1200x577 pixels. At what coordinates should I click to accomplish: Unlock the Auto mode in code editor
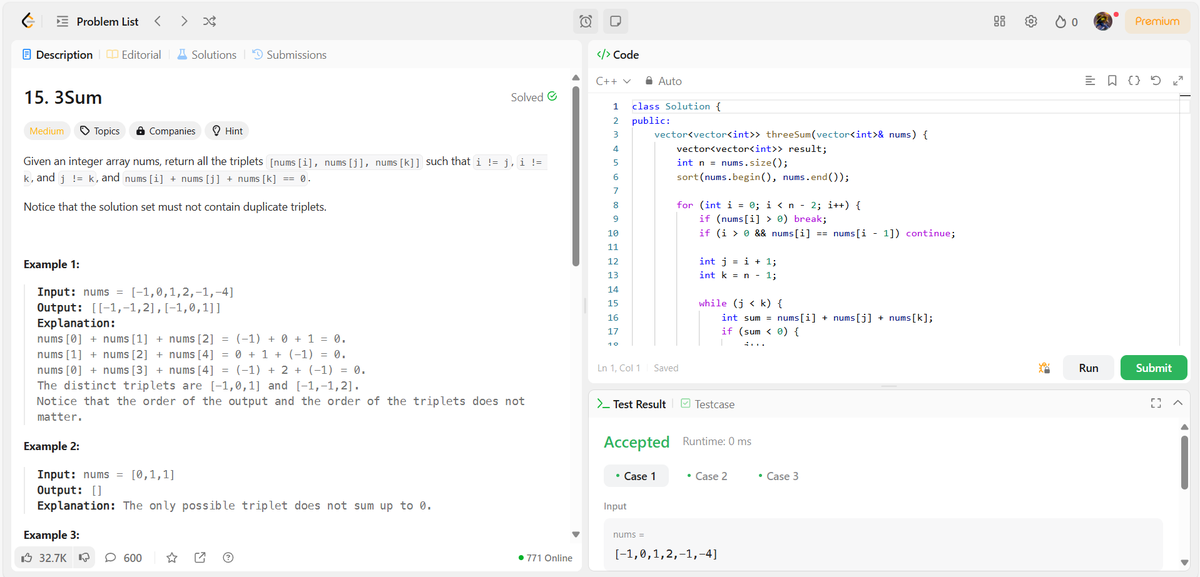648,80
